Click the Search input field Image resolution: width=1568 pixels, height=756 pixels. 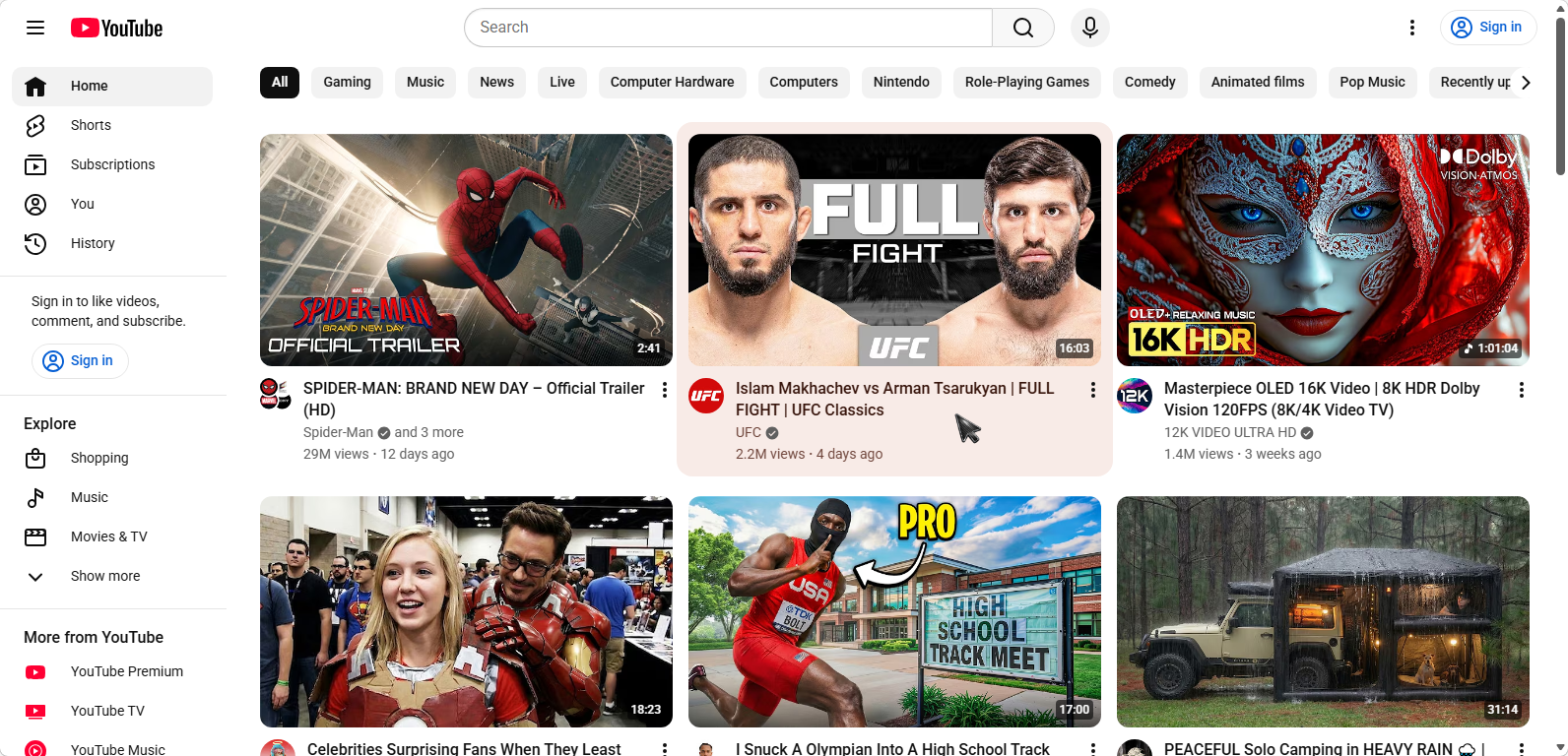[x=728, y=28]
